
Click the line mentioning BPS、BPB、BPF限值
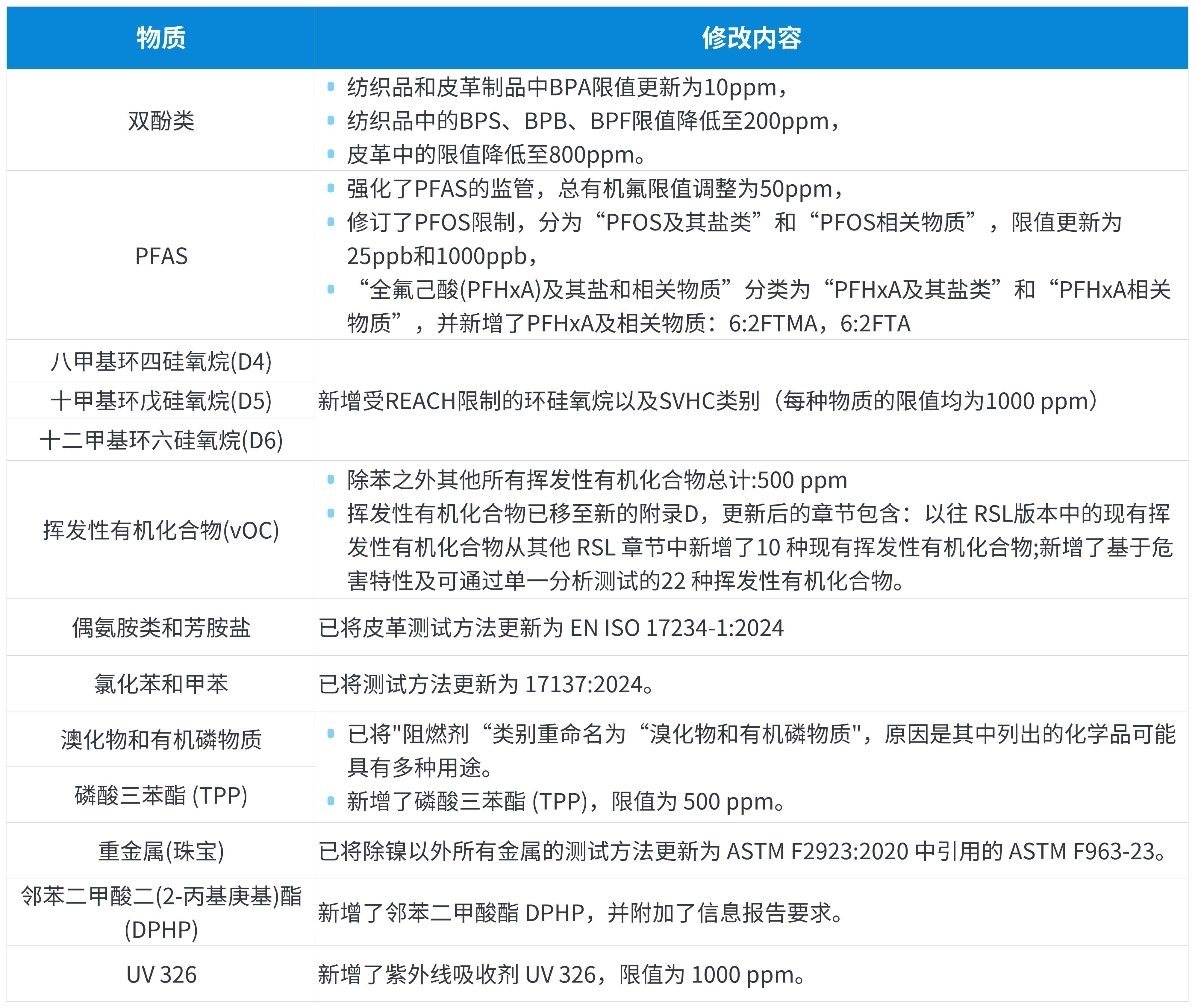tap(593, 121)
